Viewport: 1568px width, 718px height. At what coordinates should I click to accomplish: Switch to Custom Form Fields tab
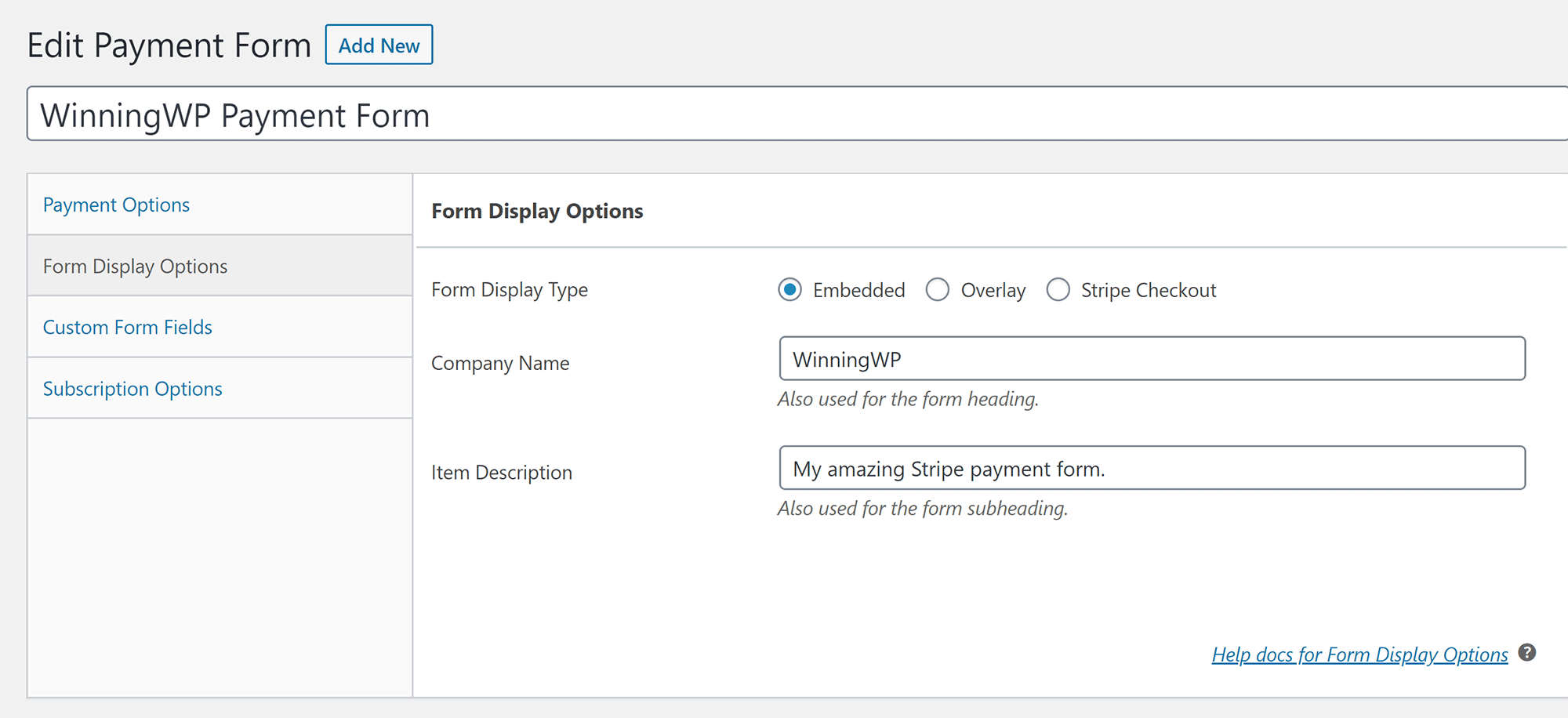(220, 327)
